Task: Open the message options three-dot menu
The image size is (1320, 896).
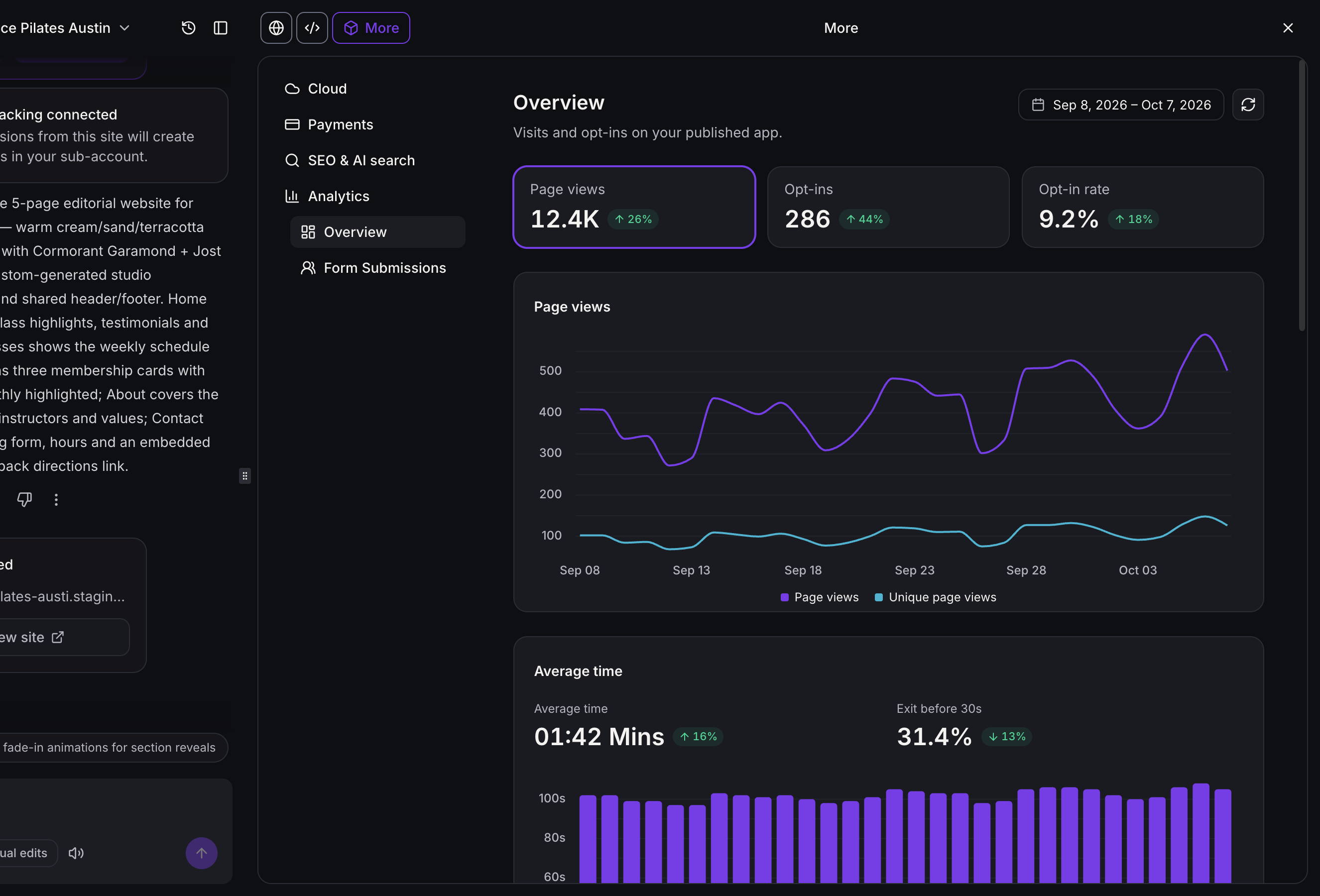Action: (56, 499)
